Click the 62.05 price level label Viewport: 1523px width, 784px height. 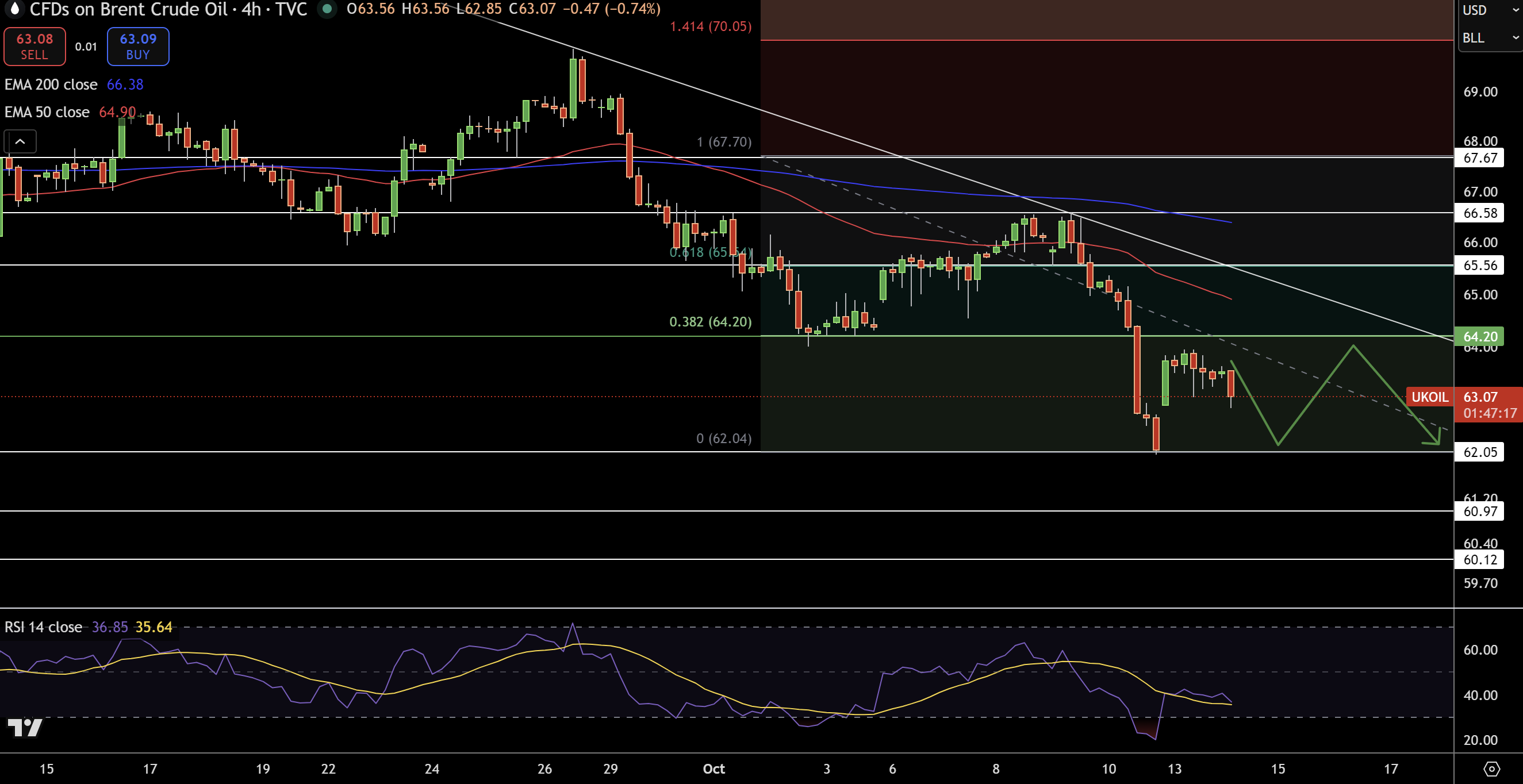1479,452
